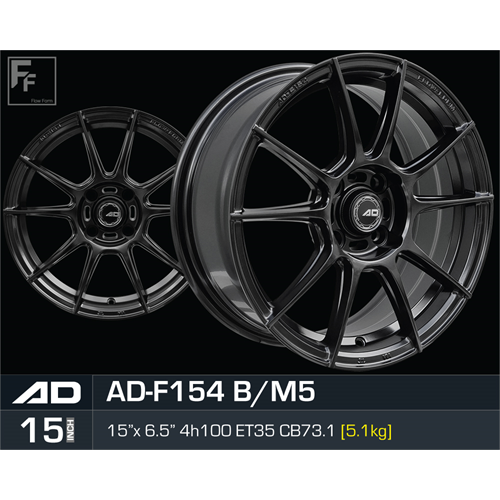This screenshot has height=500, width=500.
Task: Click the Flow Form caption text
Action: tap(41, 100)
